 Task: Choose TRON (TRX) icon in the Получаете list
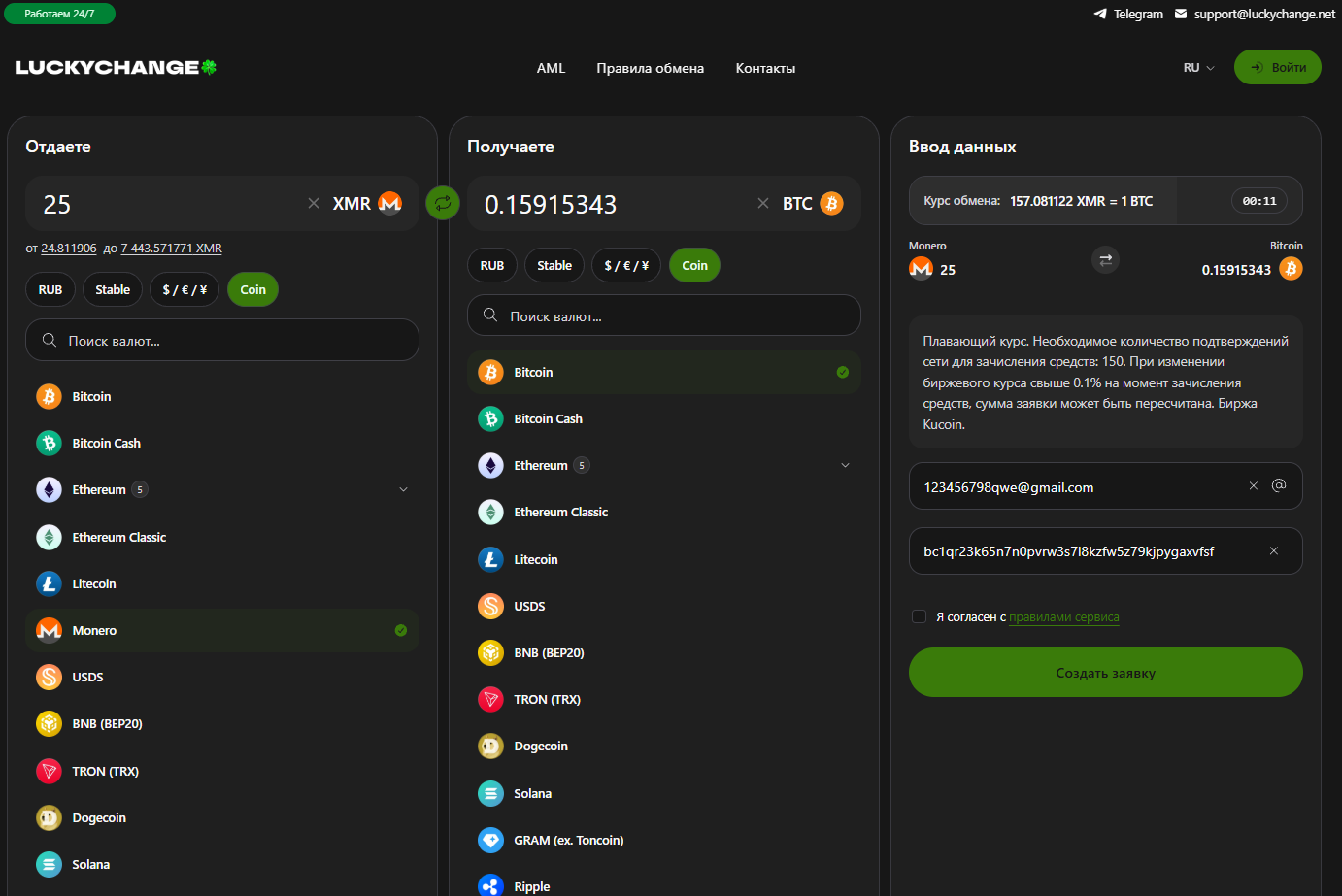490,699
